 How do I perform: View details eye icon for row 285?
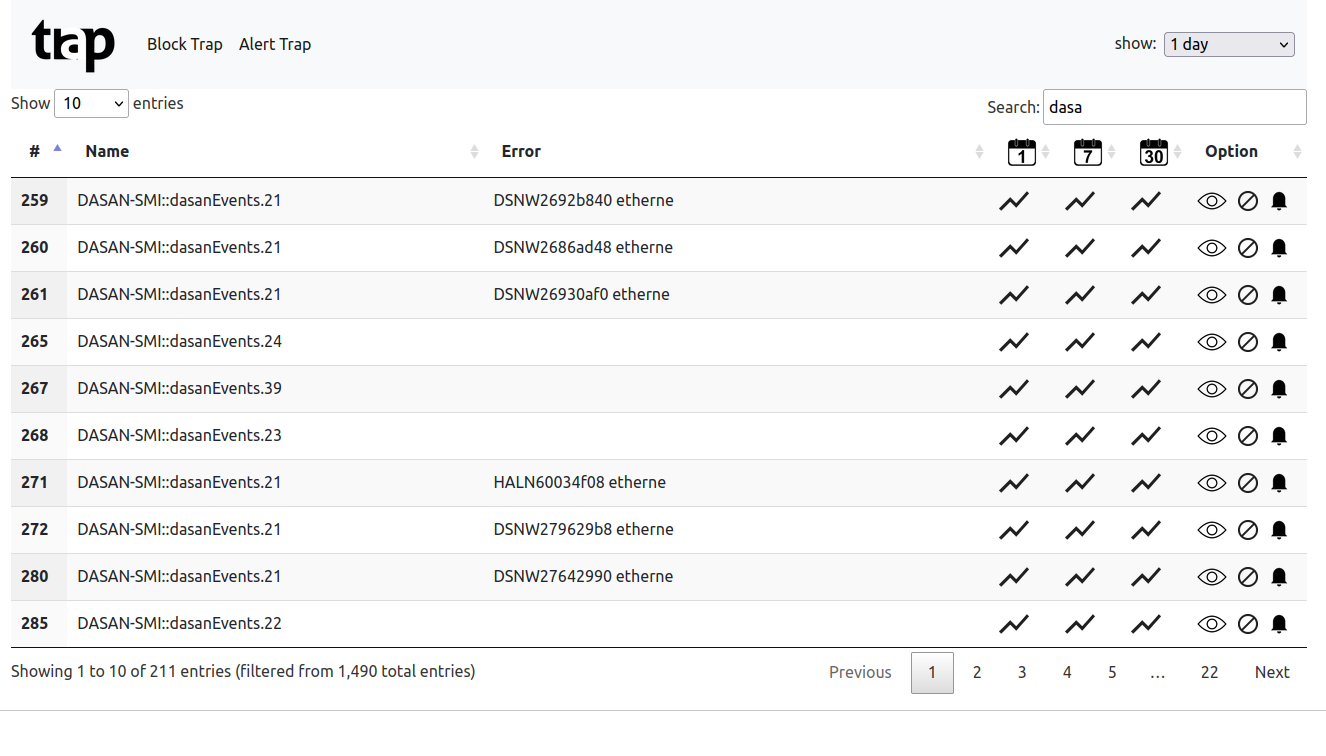click(1211, 624)
